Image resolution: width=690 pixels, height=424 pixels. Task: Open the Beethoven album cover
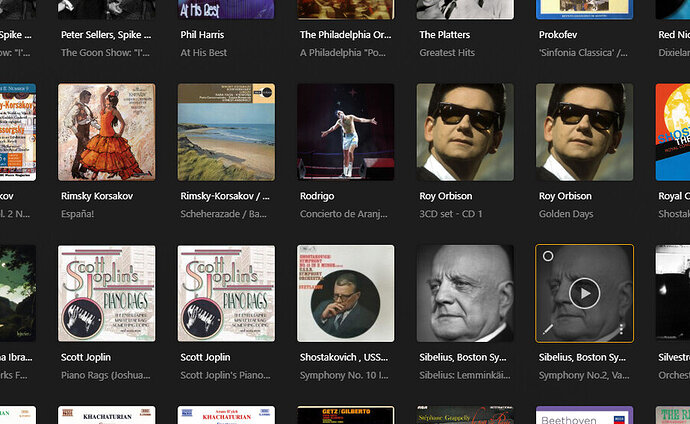(585, 415)
